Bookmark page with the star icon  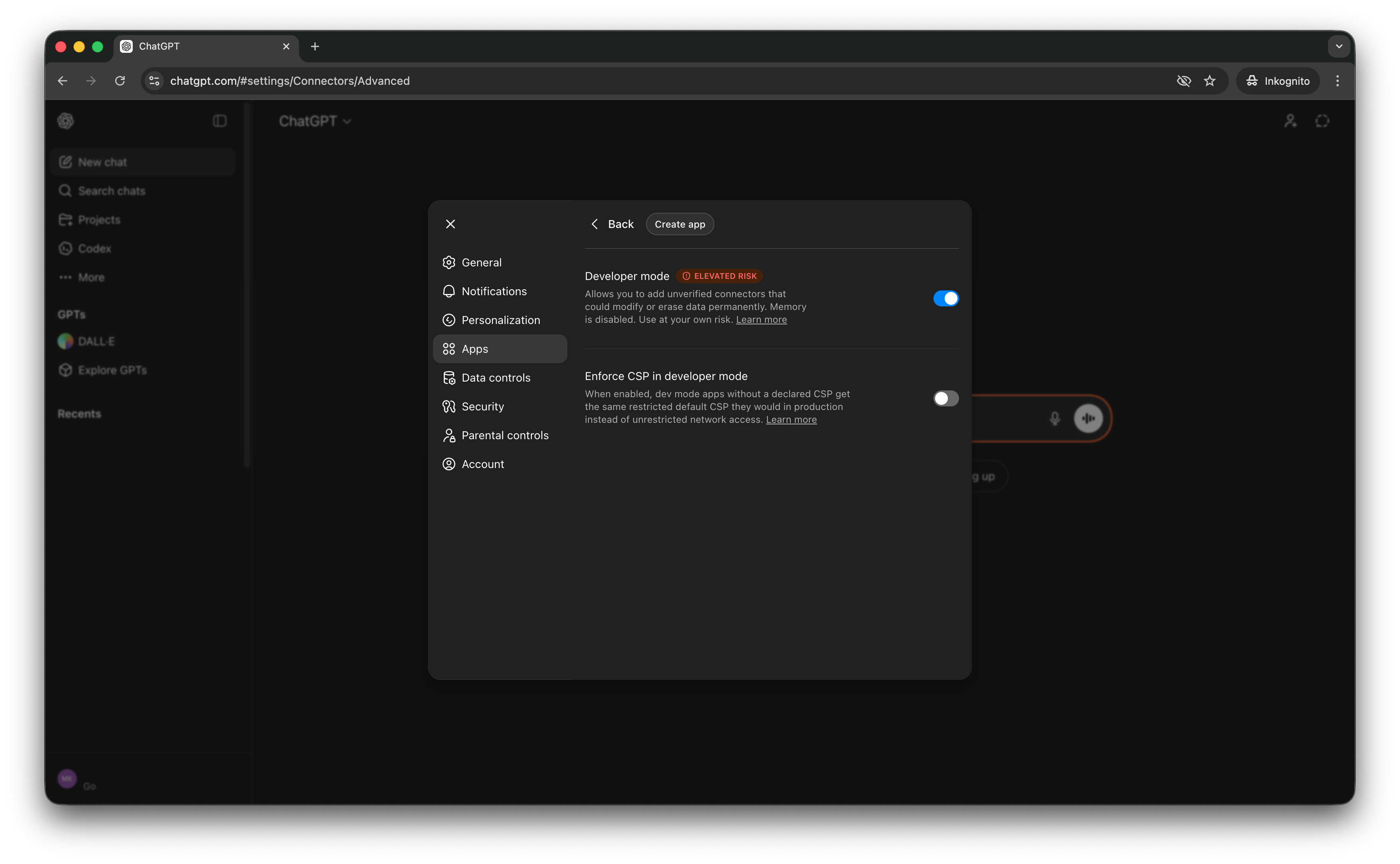tap(1209, 80)
